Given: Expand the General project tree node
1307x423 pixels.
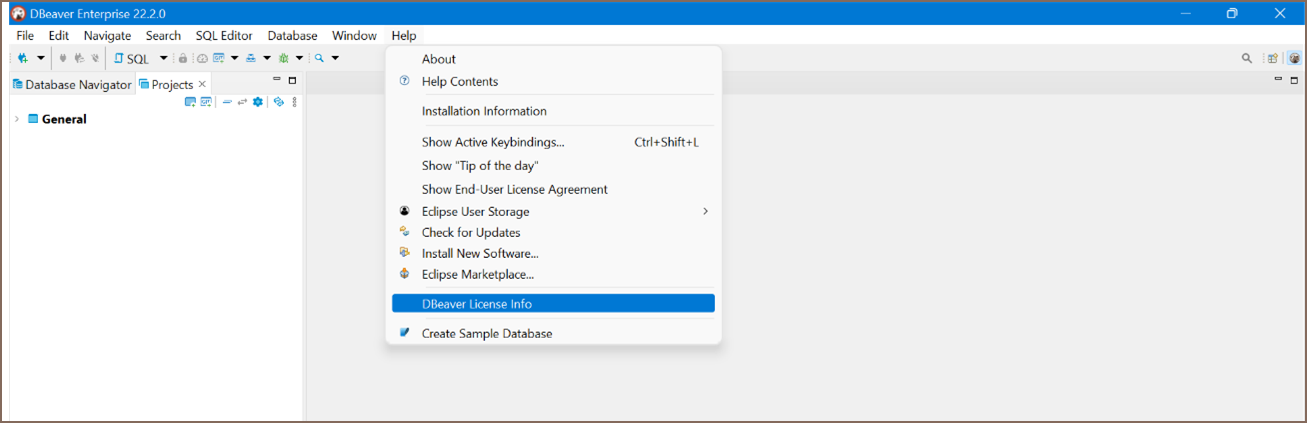Looking at the screenshot, I should [16, 119].
